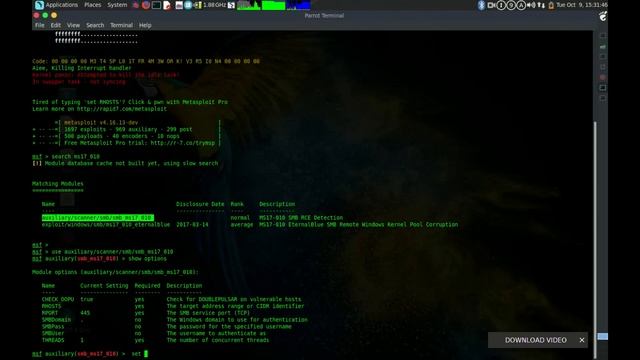640x360 pixels.
Task: Dismiss the Download Video popup with X
Action: tap(582, 340)
